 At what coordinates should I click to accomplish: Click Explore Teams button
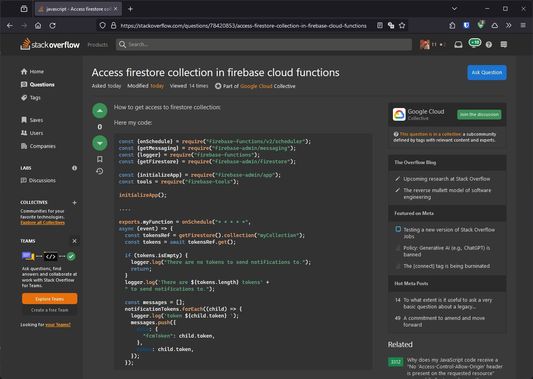click(50, 299)
